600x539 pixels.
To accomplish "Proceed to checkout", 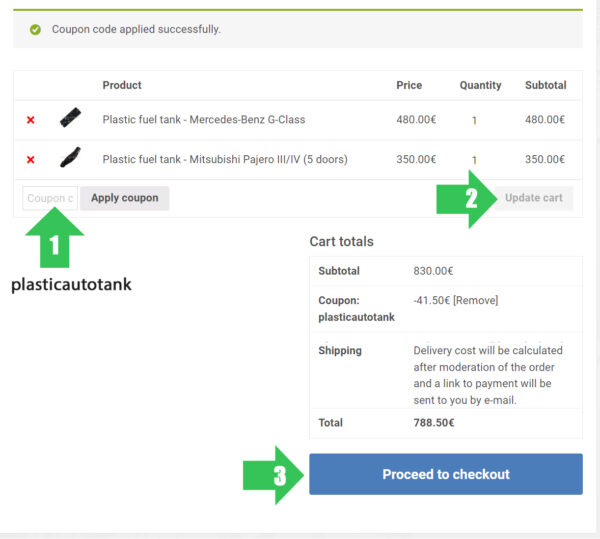I will [x=445, y=474].
